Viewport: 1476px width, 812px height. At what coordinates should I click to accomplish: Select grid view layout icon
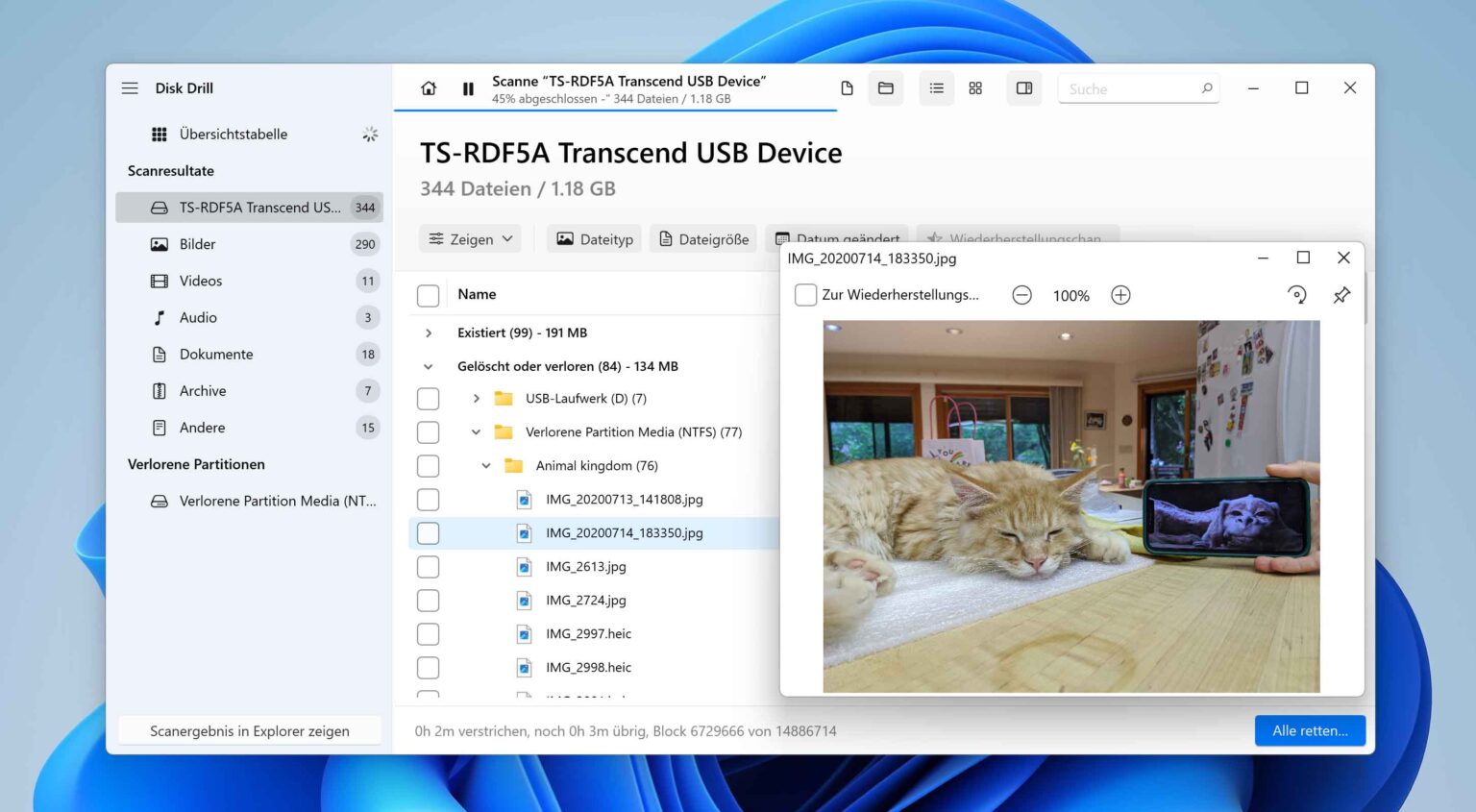[975, 88]
